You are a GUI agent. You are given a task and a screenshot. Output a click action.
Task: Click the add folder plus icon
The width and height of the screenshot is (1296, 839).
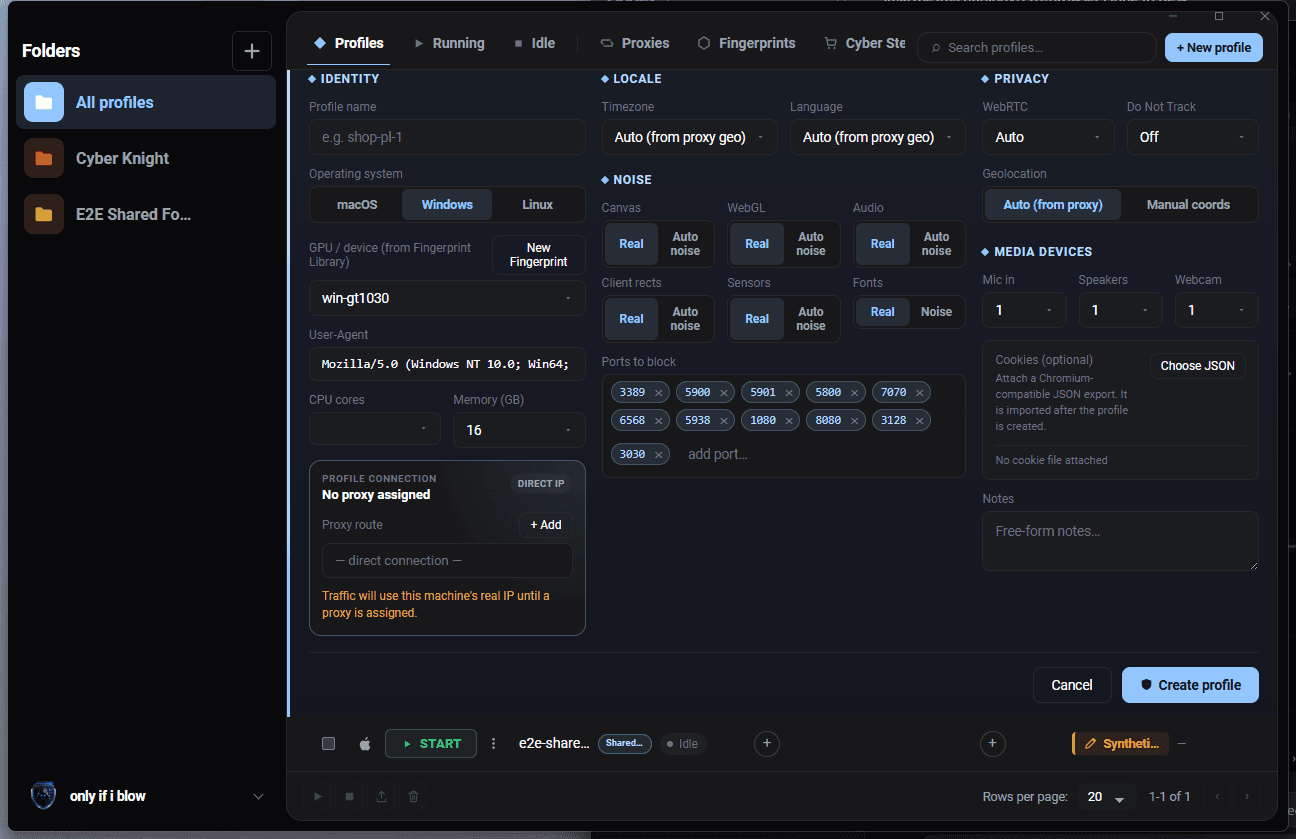tap(251, 51)
